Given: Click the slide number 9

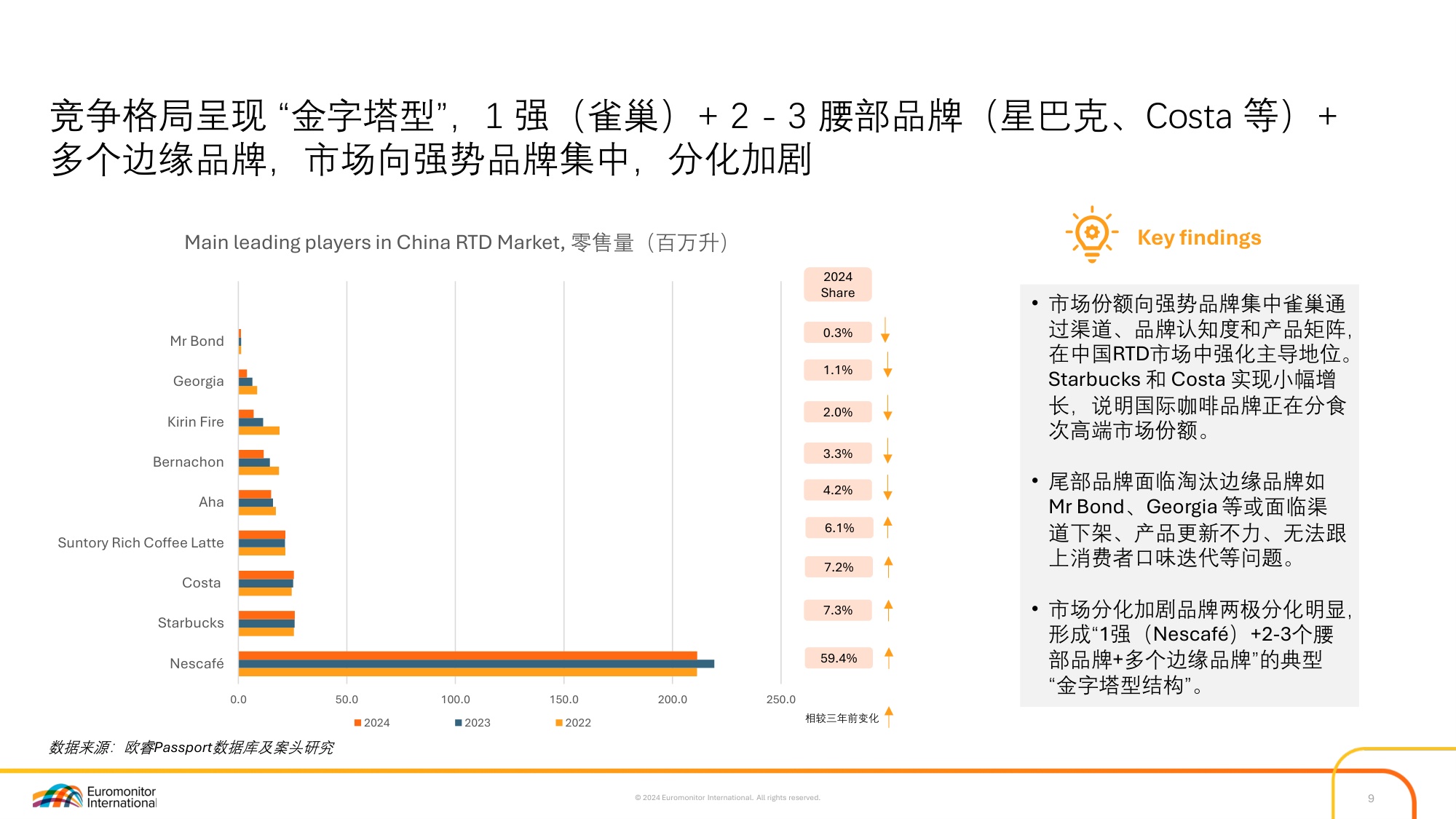Looking at the screenshot, I should click(x=1371, y=798).
